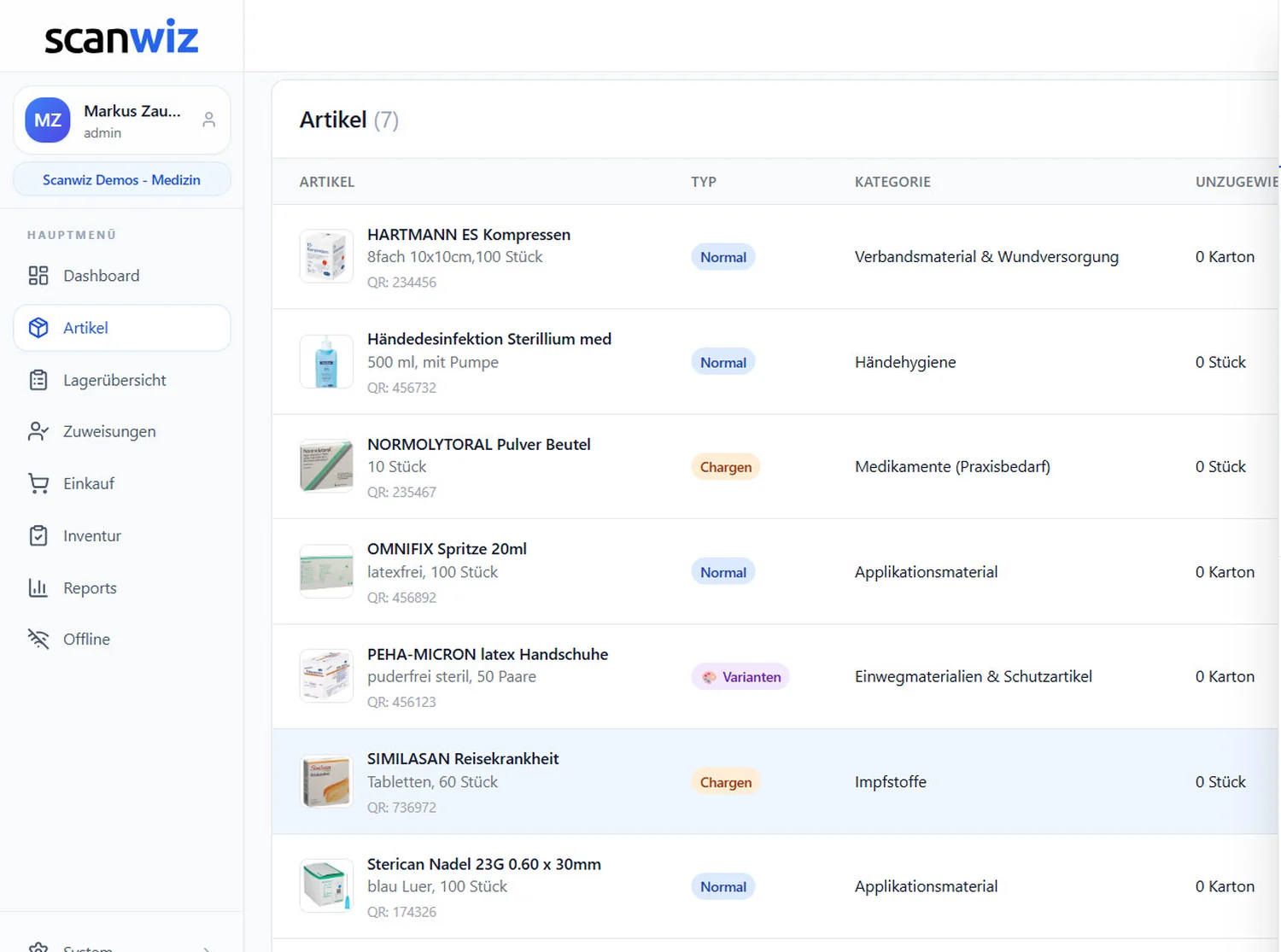Click Applikationsmaterial in the OMNIFIX row
1281x952 pixels.
[x=926, y=572]
